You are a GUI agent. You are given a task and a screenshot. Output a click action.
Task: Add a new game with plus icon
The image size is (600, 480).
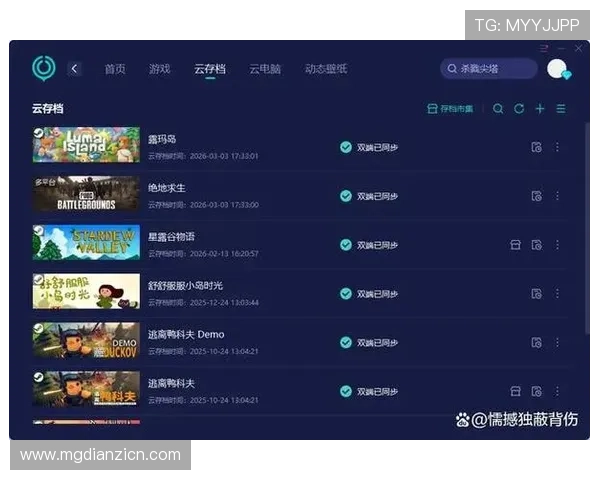coord(540,109)
